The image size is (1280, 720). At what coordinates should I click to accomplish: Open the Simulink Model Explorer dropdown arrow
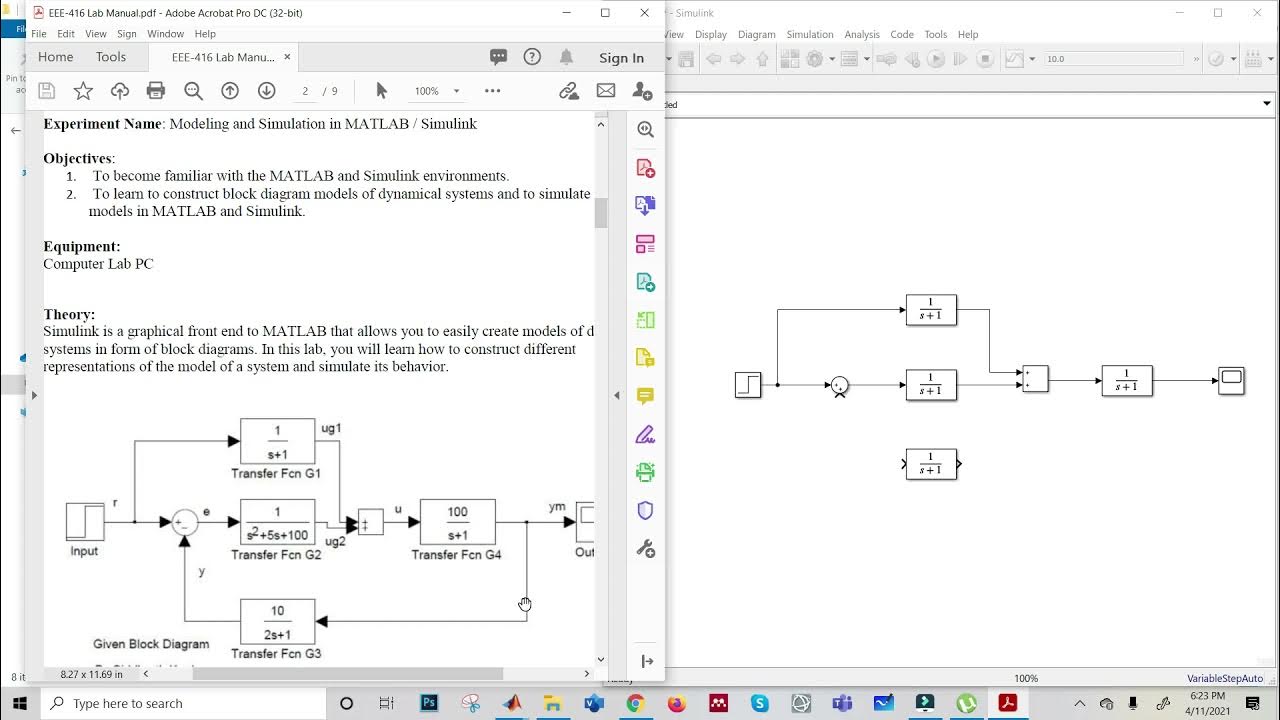(x=867, y=59)
